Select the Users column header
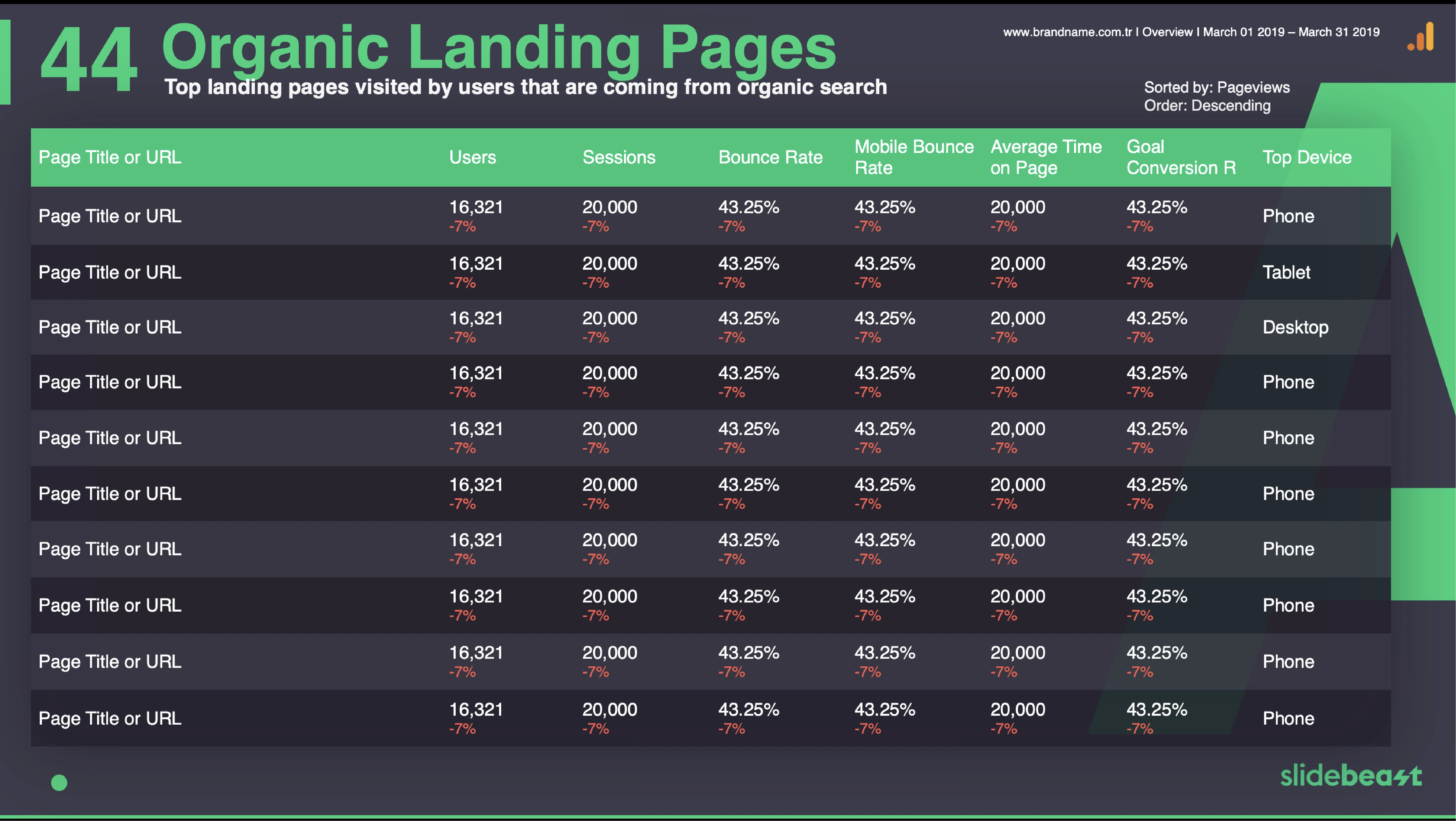The image size is (1456, 821). [x=473, y=157]
